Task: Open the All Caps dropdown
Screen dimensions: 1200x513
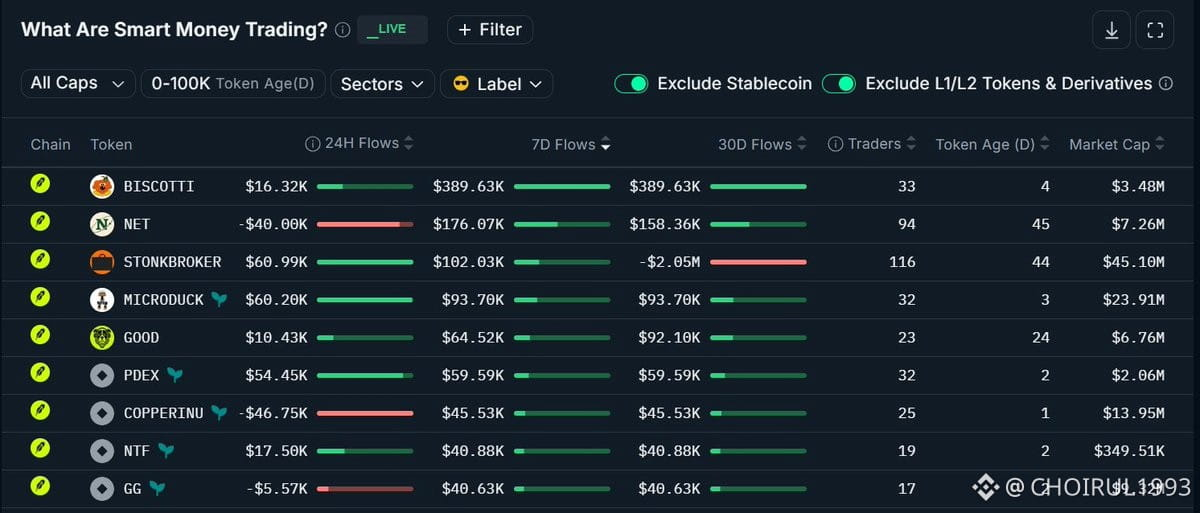Action: coord(77,84)
